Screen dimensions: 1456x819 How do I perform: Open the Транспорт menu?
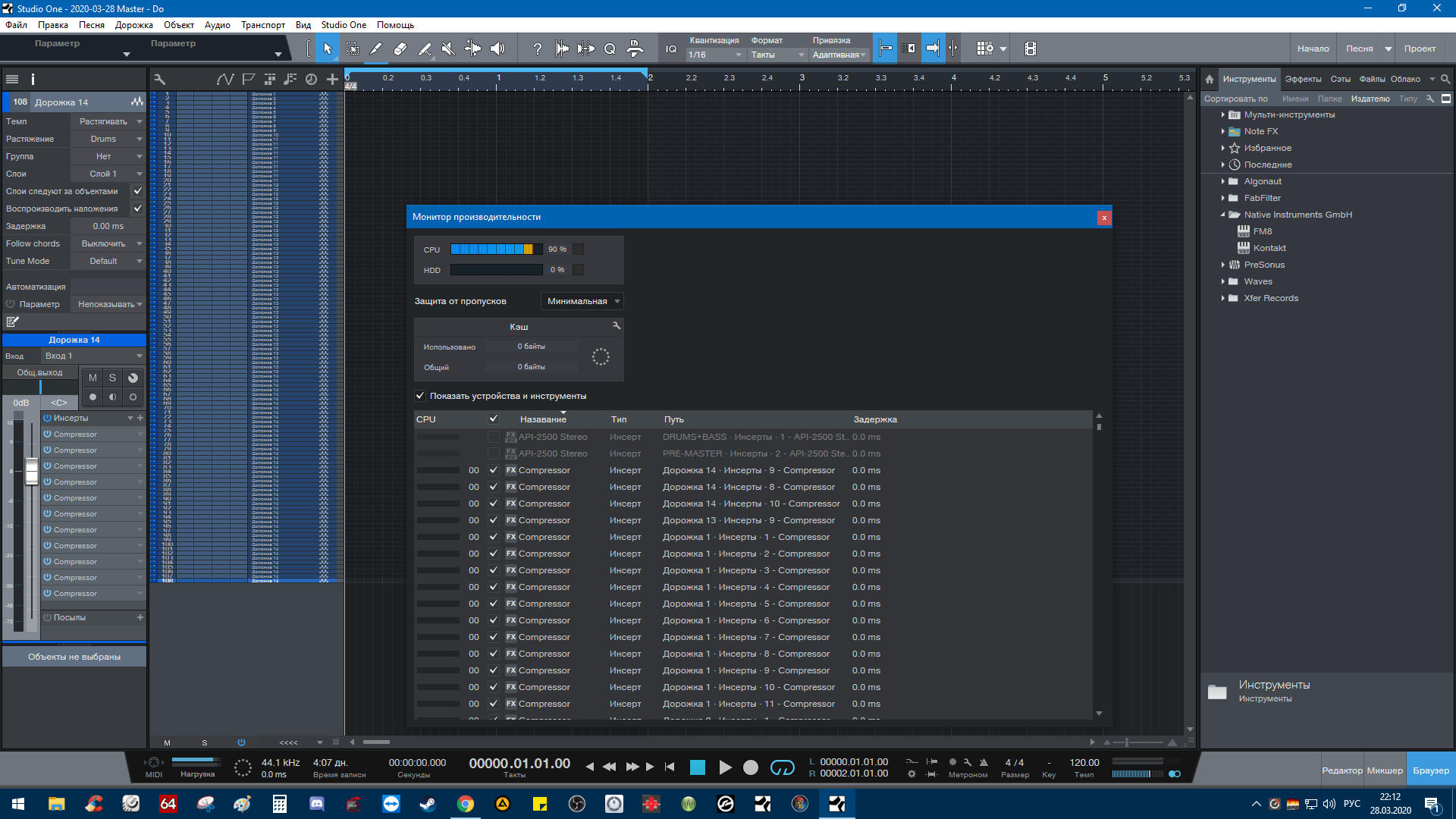click(x=263, y=25)
